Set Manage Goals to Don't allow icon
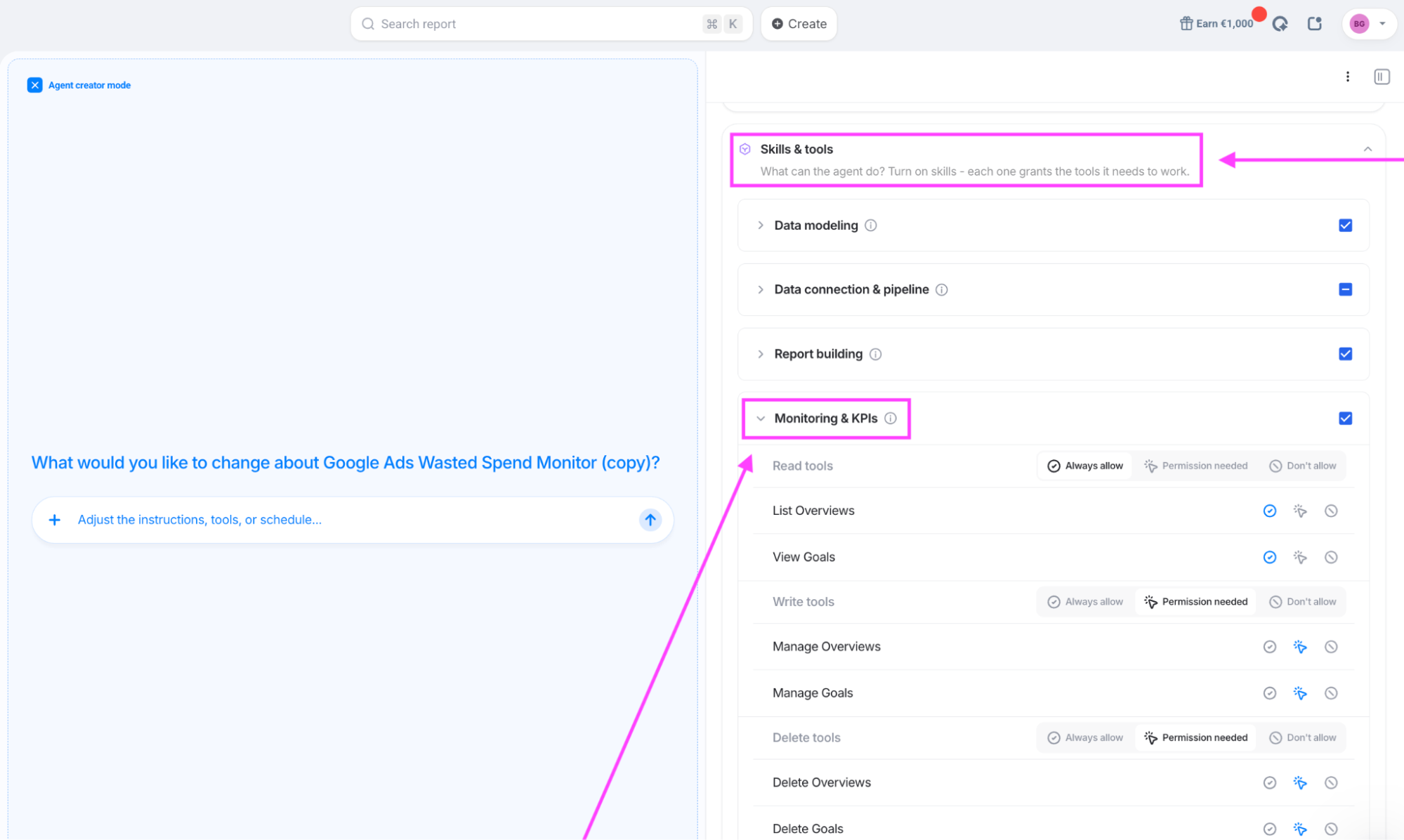1404x840 pixels. point(1331,693)
